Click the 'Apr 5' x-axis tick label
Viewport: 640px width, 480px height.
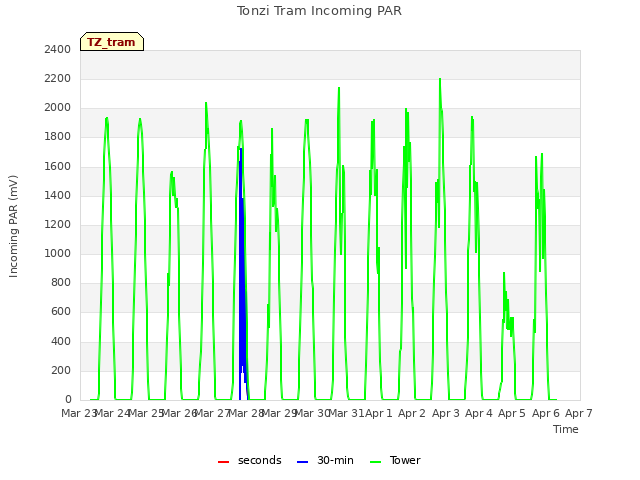(512, 413)
